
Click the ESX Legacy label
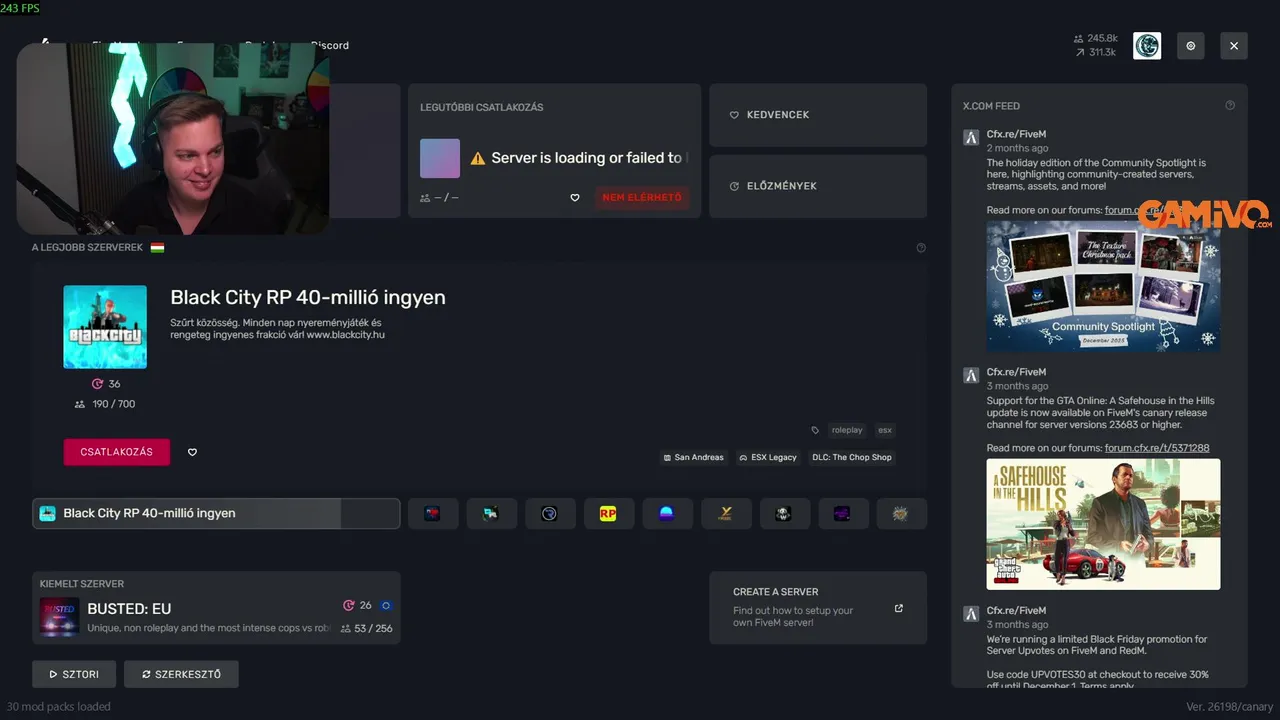click(x=768, y=457)
